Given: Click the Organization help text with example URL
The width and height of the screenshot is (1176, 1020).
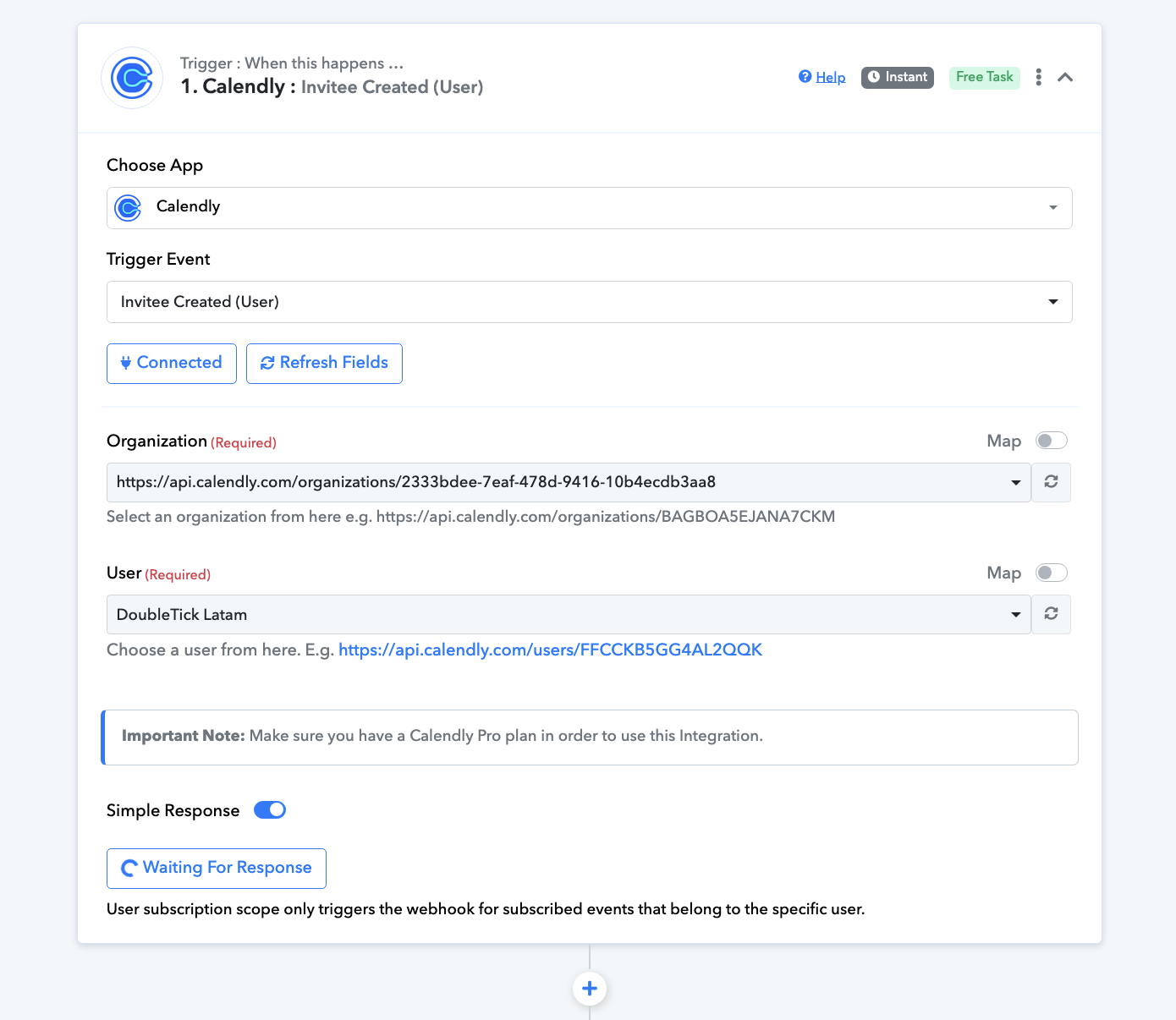Looking at the screenshot, I should tap(470, 517).
